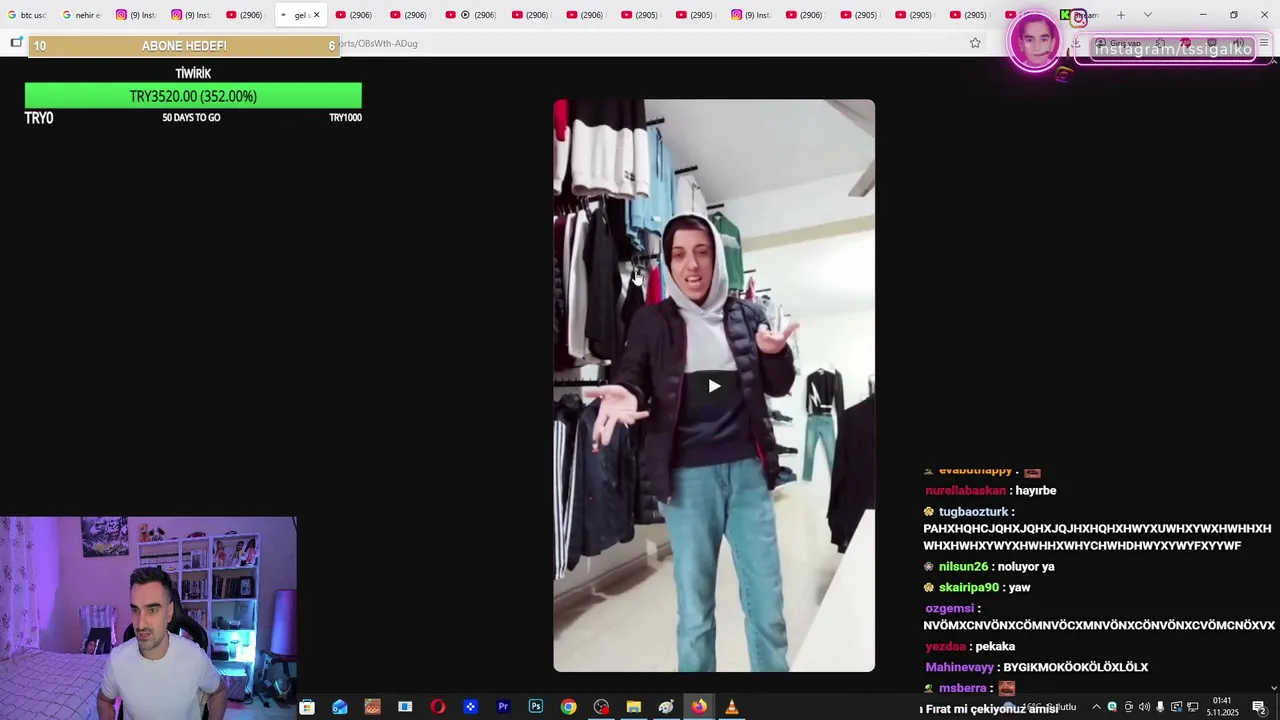Open the mail app taskbar icon
The height and width of the screenshot is (720, 1280).
340,707
